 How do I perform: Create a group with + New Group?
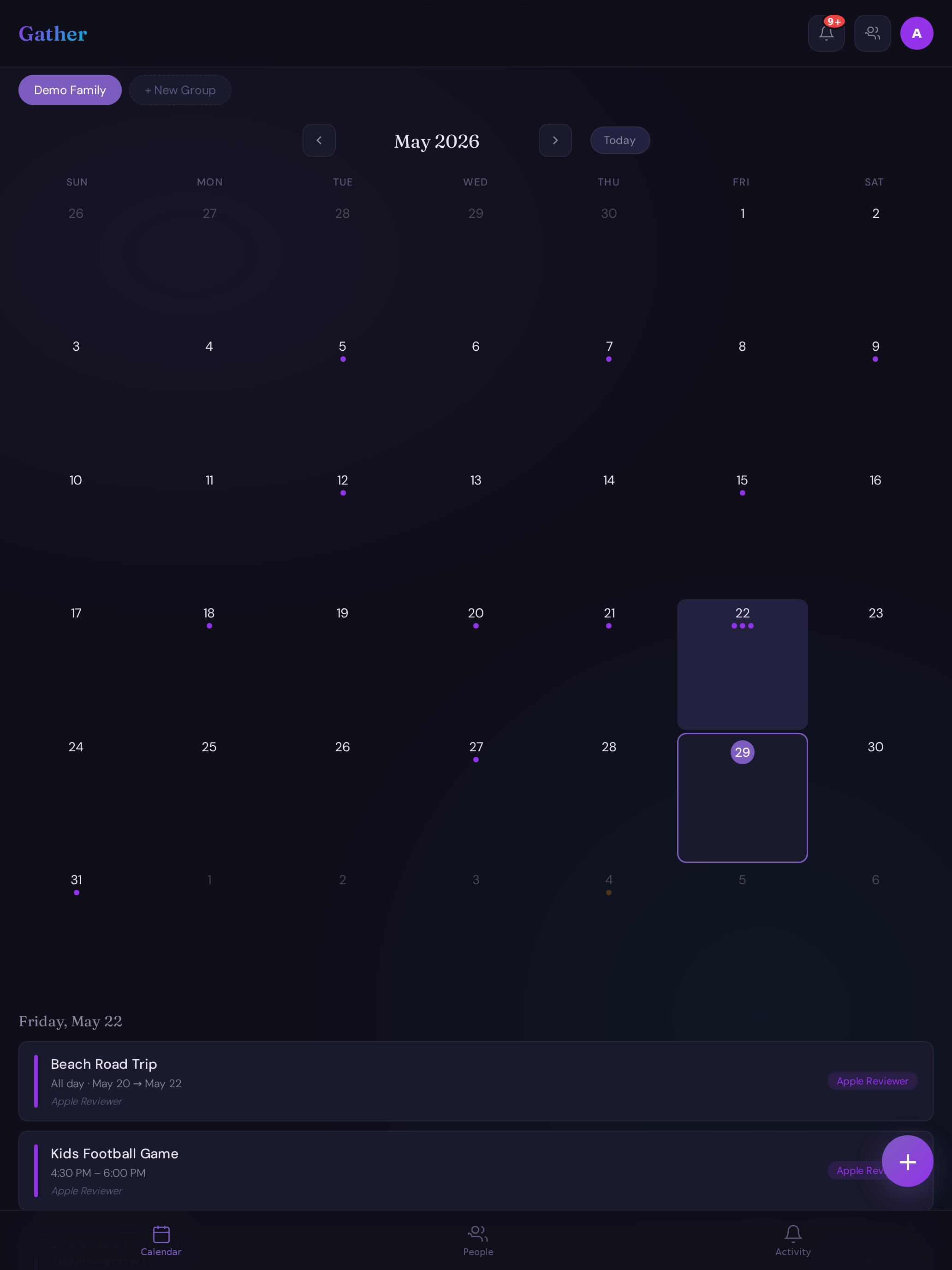click(180, 90)
